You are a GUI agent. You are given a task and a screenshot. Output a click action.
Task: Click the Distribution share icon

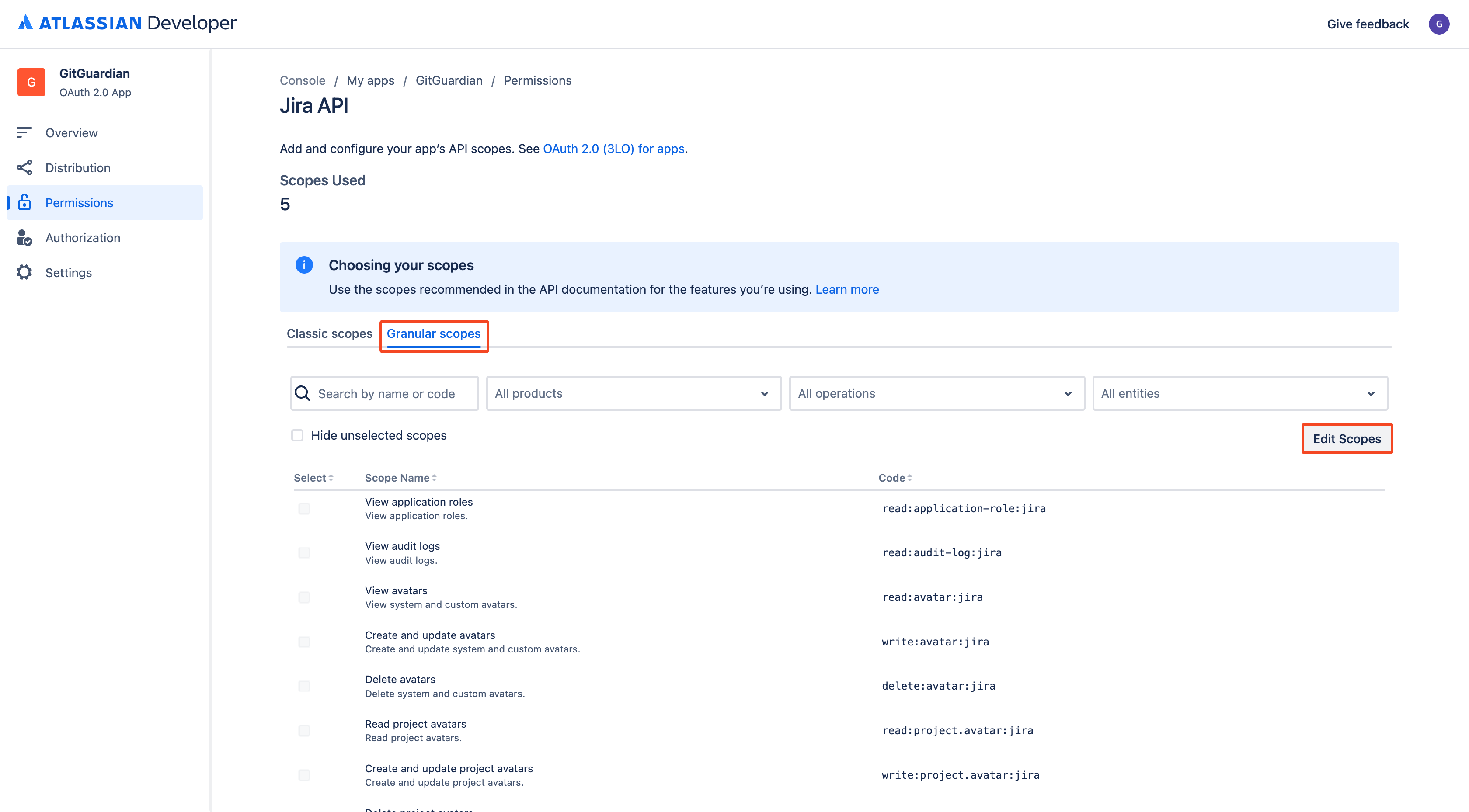point(24,168)
